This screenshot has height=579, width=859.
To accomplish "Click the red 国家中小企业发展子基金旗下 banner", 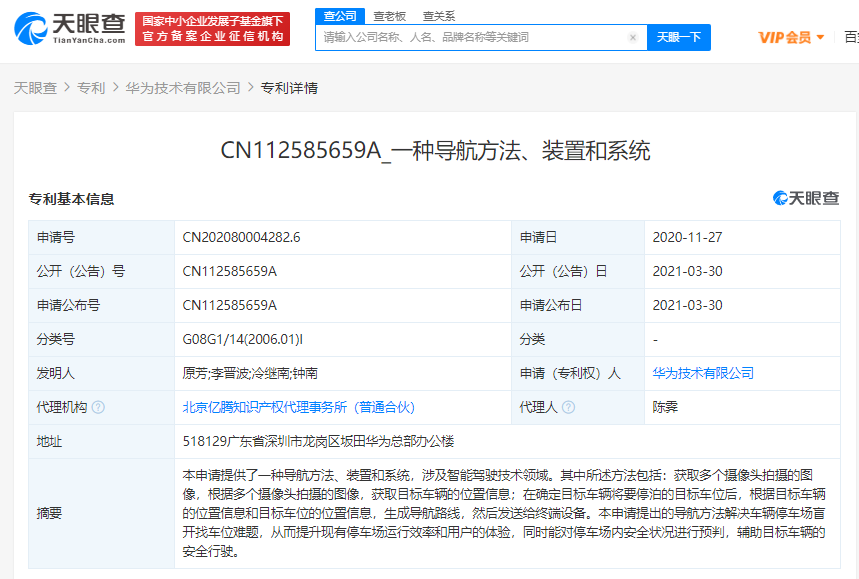I will click(213, 29).
